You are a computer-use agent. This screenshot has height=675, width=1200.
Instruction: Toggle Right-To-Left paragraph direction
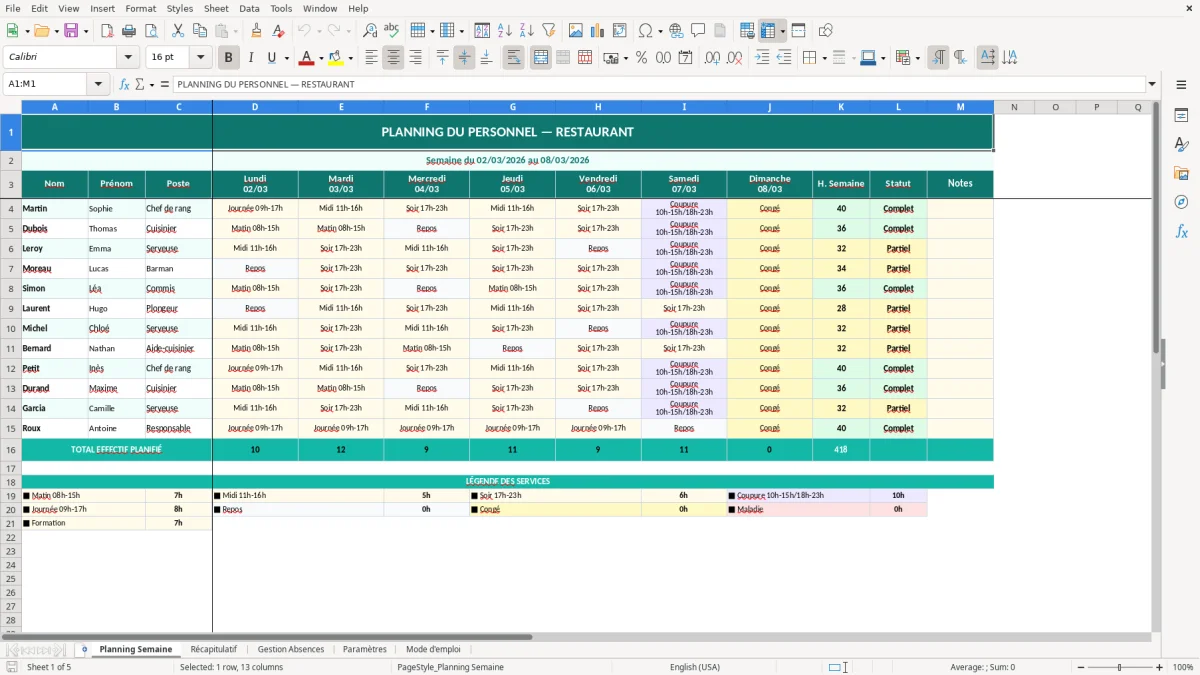click(960, 58)
